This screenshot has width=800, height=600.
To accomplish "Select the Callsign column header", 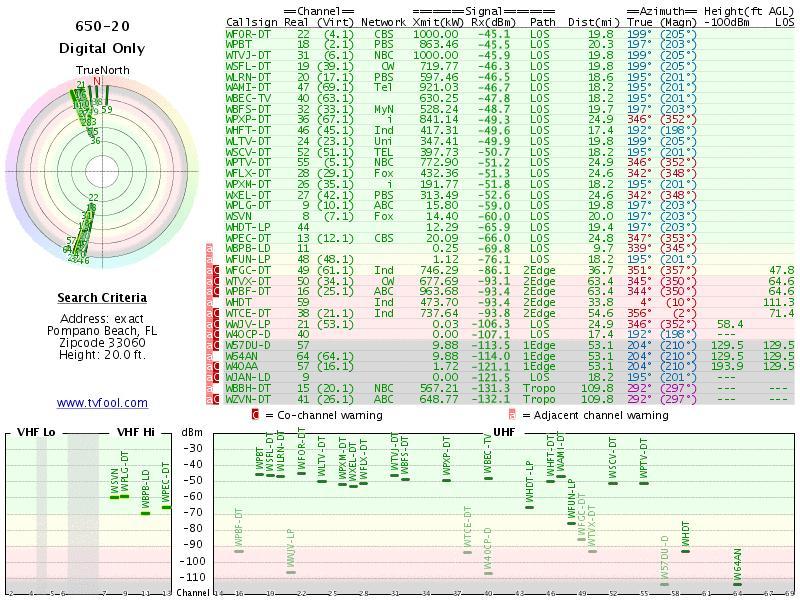I will tap(252, 22).
